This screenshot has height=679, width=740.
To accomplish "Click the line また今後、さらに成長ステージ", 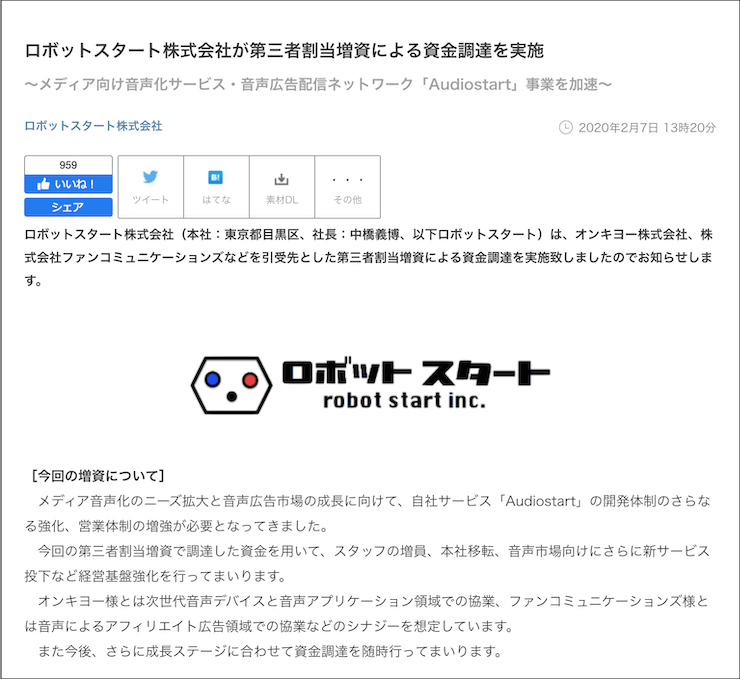I will point(270,651).
